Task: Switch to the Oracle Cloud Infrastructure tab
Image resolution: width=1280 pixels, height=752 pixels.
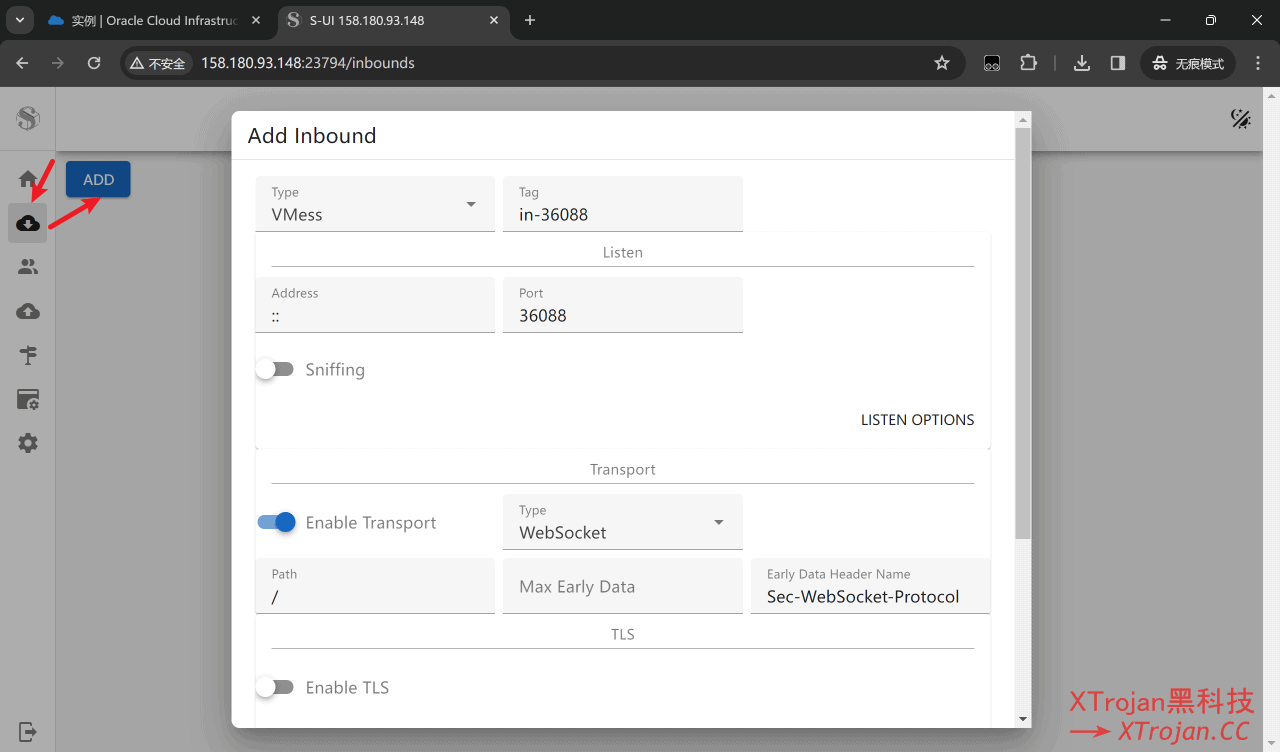Action: click(x=155, y=20)
